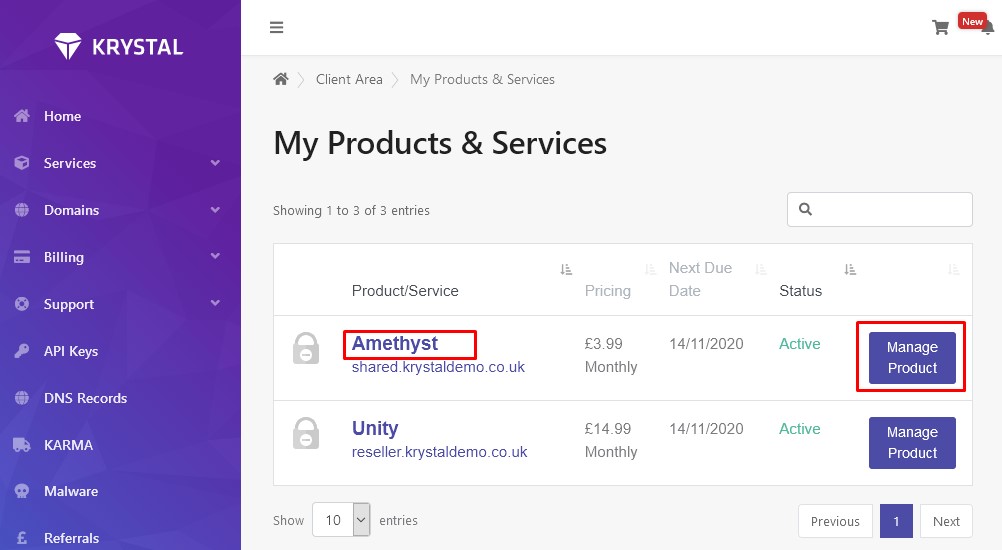Focus the products search field
1002x550 pixels.
[x=879, y=209]
